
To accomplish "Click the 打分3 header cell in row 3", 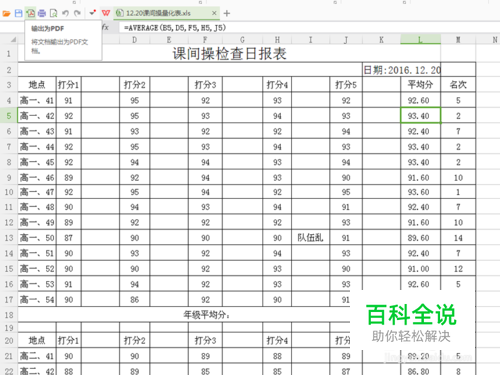I will click(x=205, y=85).
